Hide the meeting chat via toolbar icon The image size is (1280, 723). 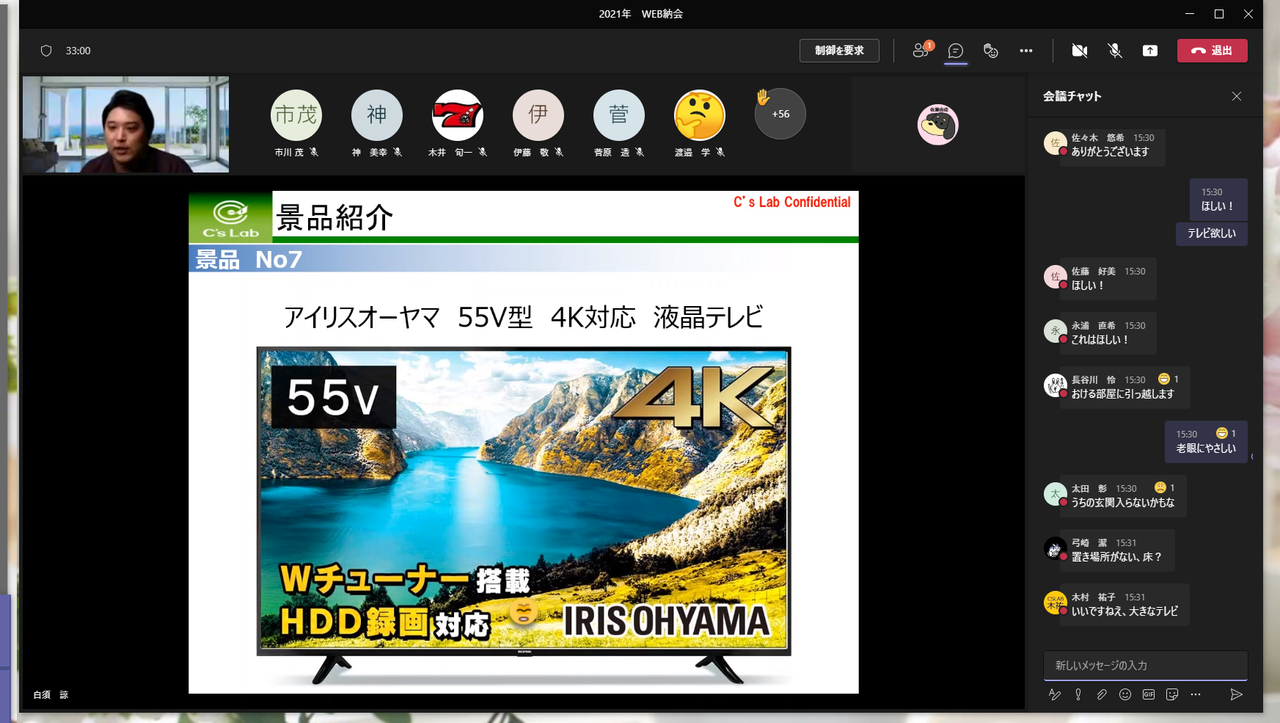(x=956, y=51)
